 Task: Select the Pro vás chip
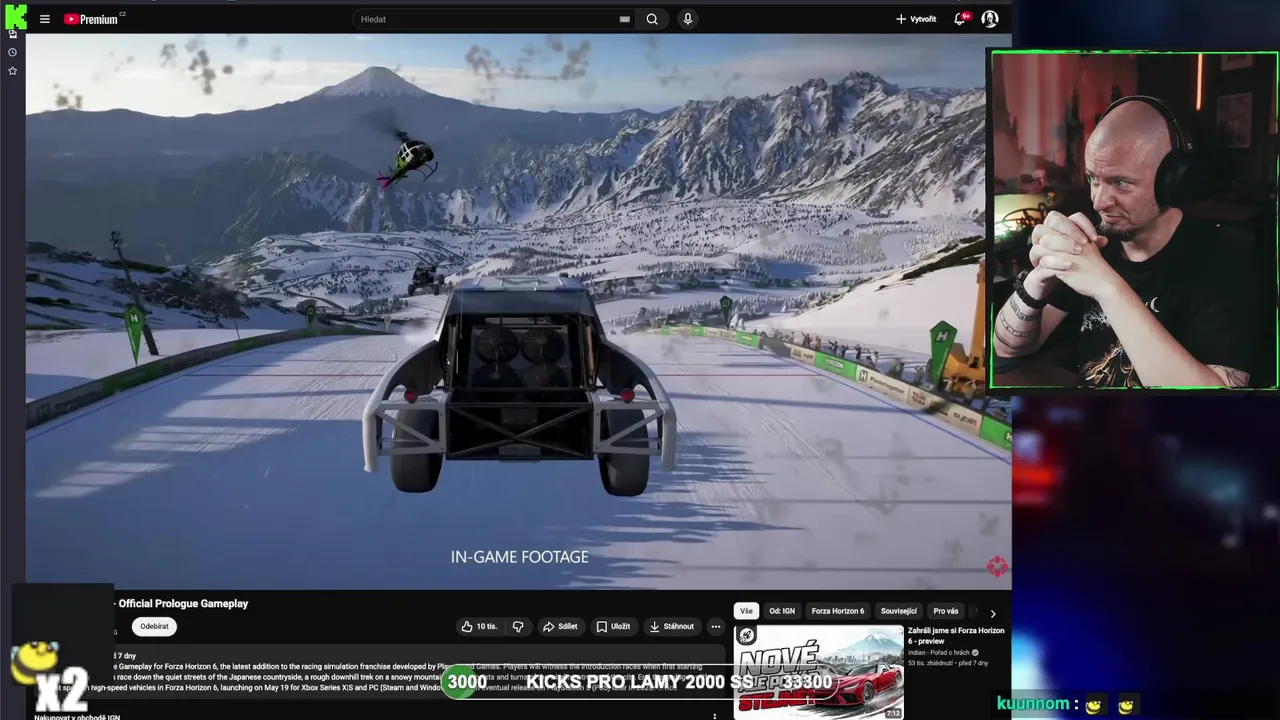coord(945,611)
